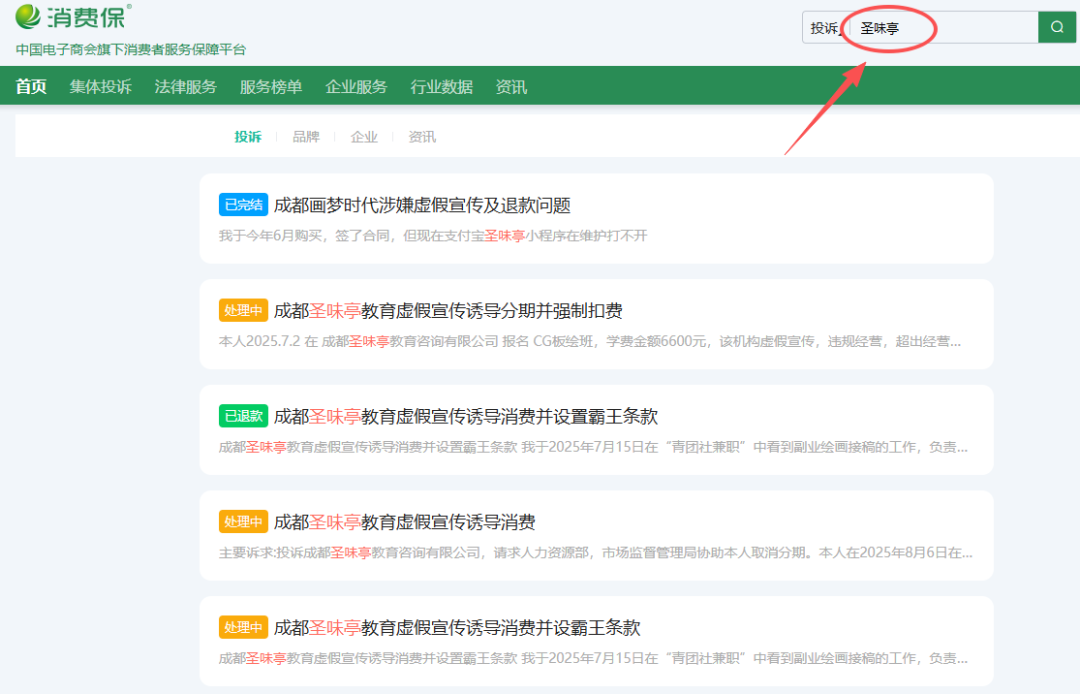The width and height of the screenshot is (1080, 694).
Task: Click the summary starting 主要诉求:投诉成都圣味亭
Action: click(596, 553)
